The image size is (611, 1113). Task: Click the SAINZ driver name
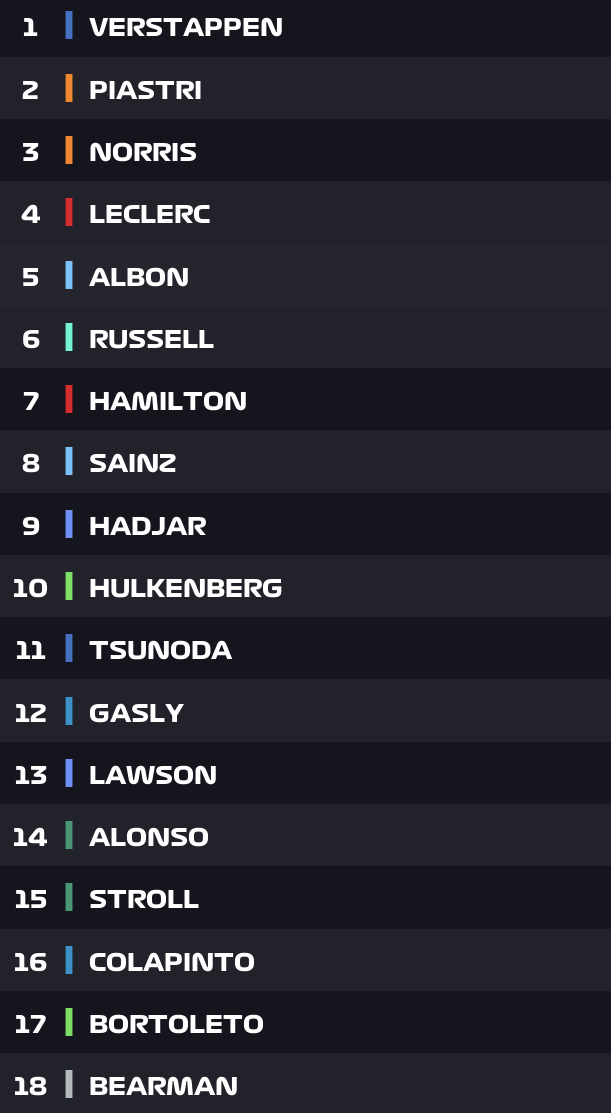click(132, 463)
